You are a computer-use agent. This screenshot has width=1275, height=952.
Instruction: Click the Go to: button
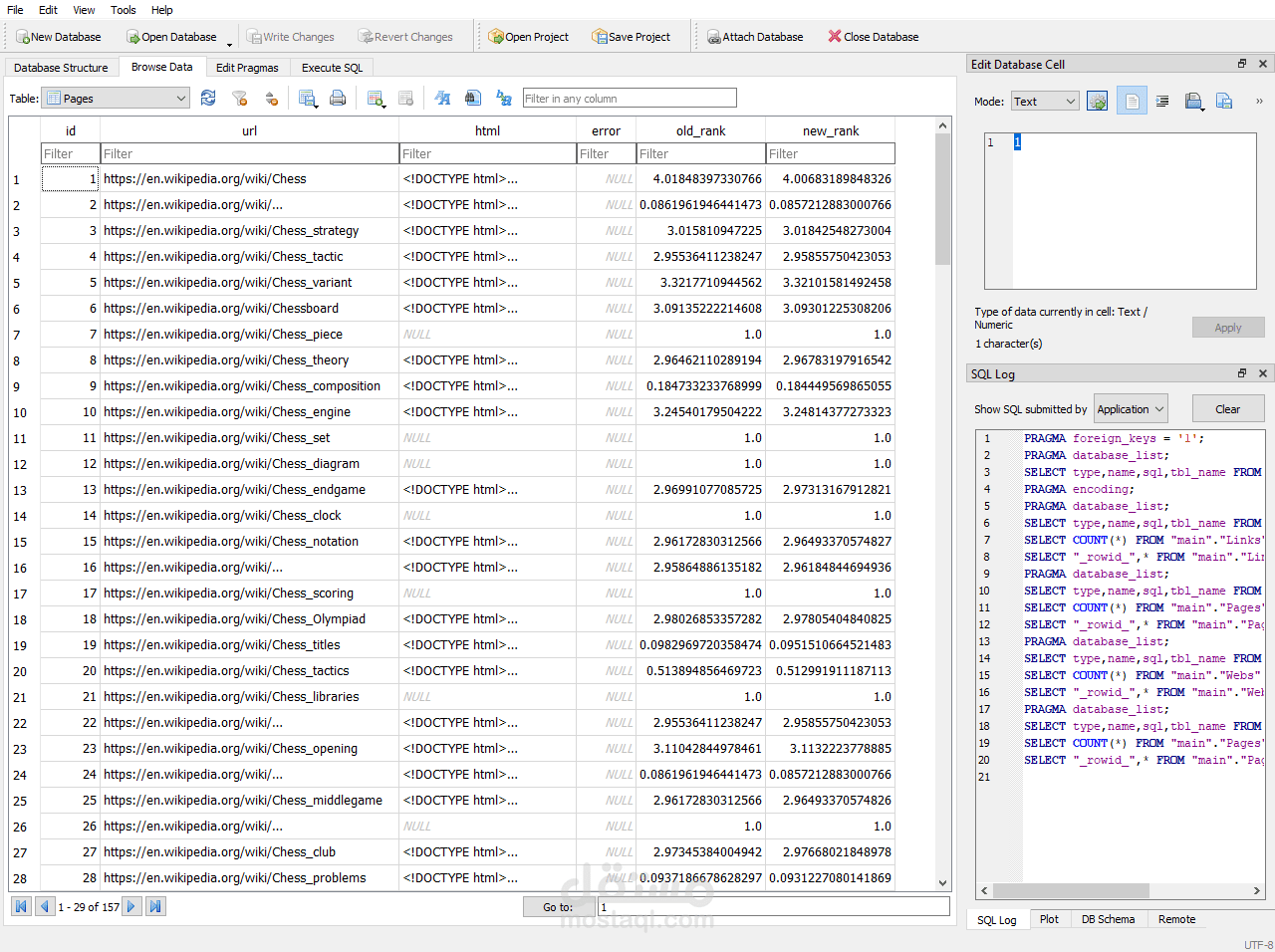click(558, 907)
